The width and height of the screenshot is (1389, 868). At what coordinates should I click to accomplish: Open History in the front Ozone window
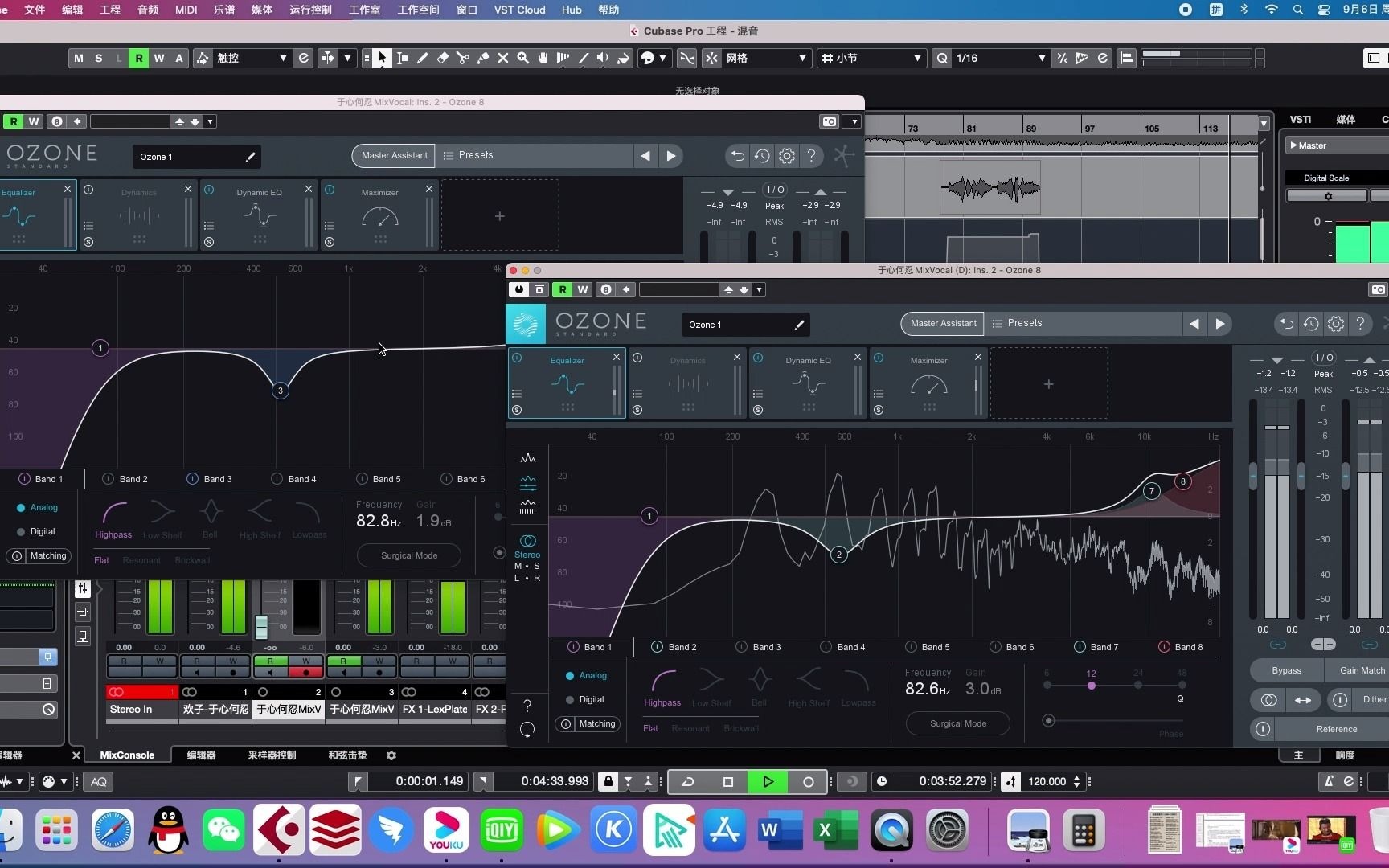point(1311,324)
